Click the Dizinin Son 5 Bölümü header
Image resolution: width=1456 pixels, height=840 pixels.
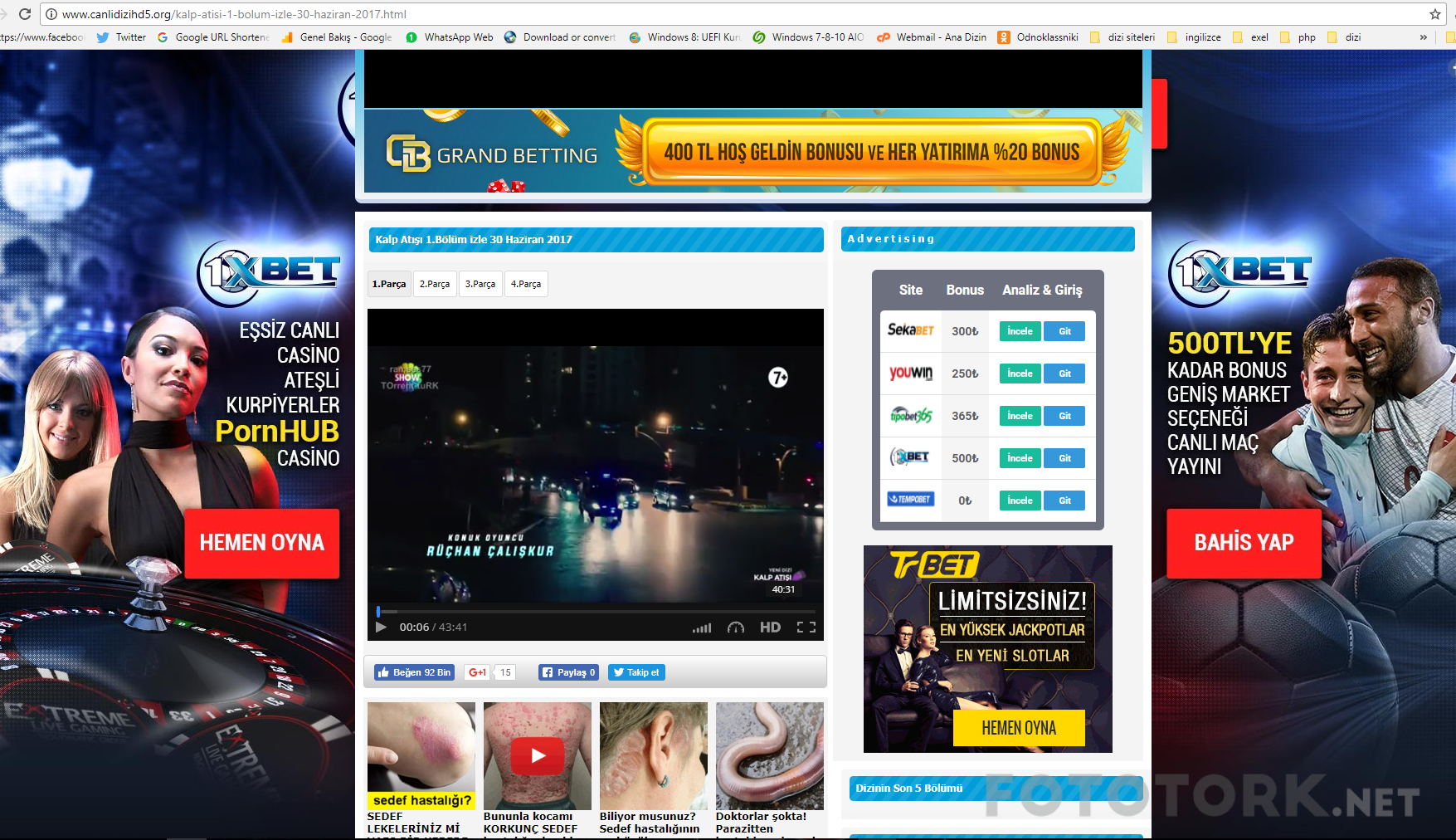pos(996,789)
